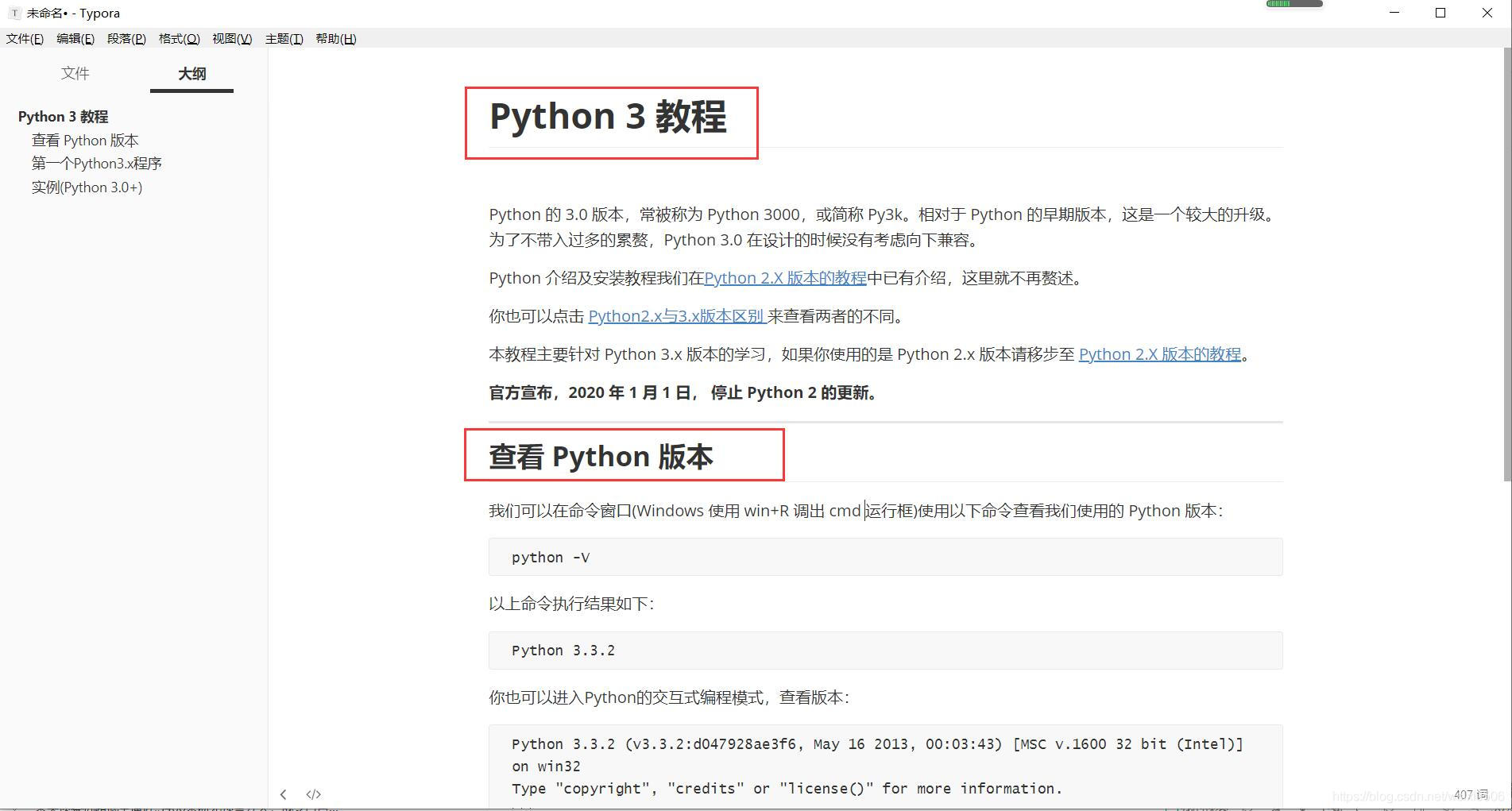The image size is (1512, 811).
Task: Switch to the 文件 sidebar tab
Action: (75, 73)
